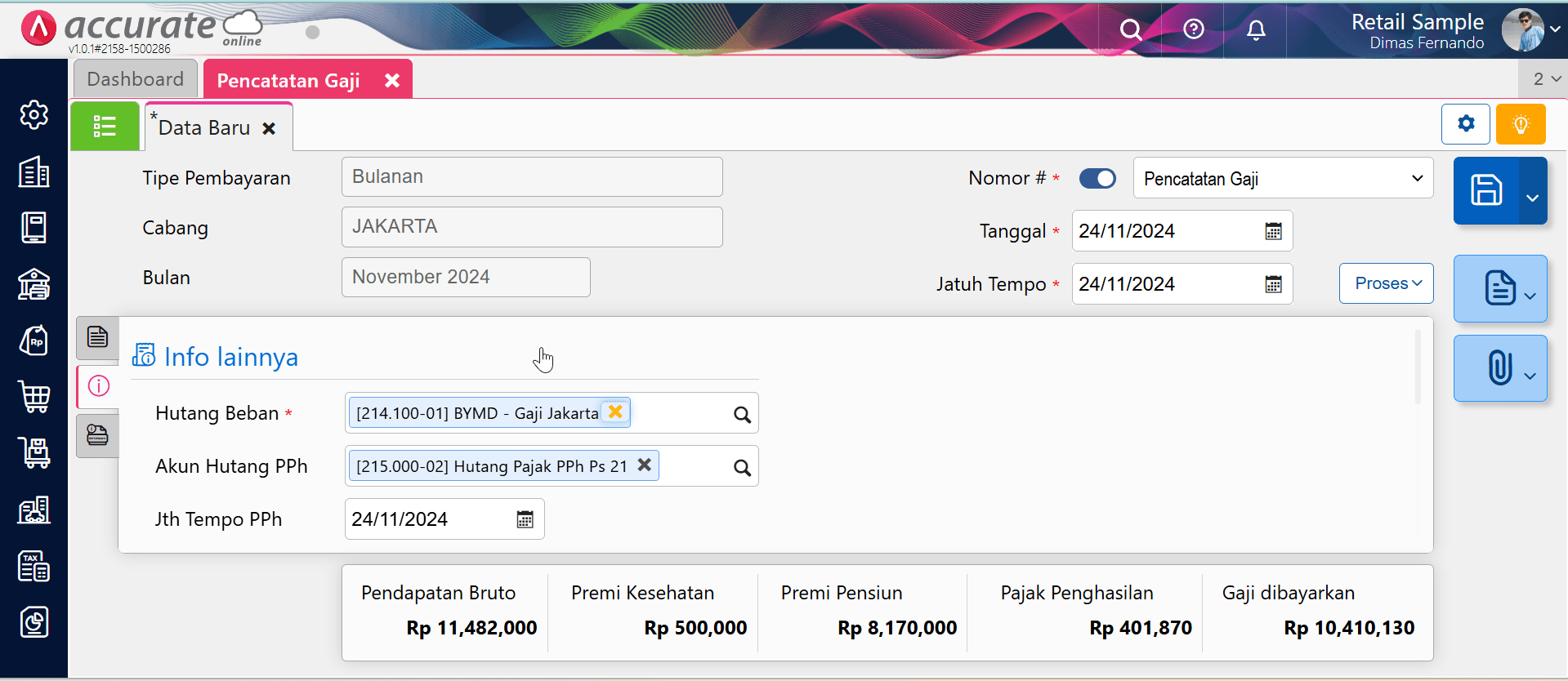The width and height of the screenshot is (1568, 681).
Task: Click the Tipe Pembayaran Bulanan field
Action: point(532,176)
